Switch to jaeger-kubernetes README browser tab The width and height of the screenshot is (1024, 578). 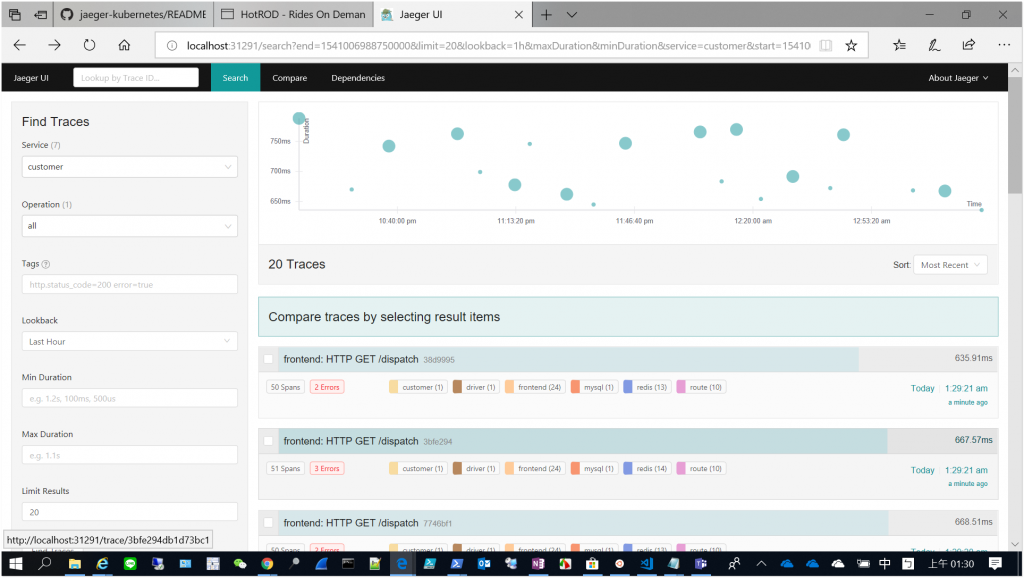click(134, 14)
